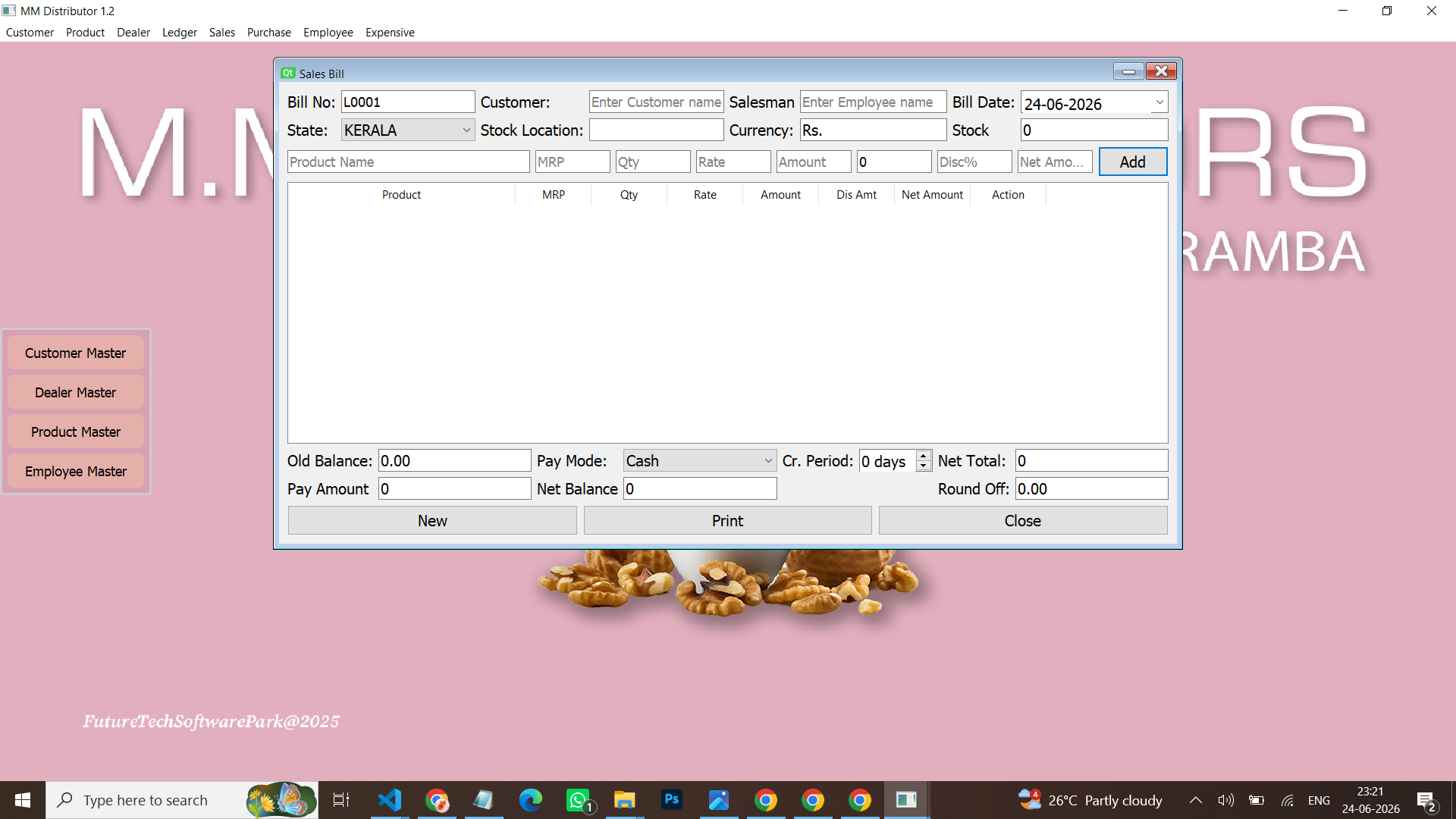Image resolution: width=1456 pixels, height=819 pixels.
Task: Click the MRP input field
Action: 573,162
